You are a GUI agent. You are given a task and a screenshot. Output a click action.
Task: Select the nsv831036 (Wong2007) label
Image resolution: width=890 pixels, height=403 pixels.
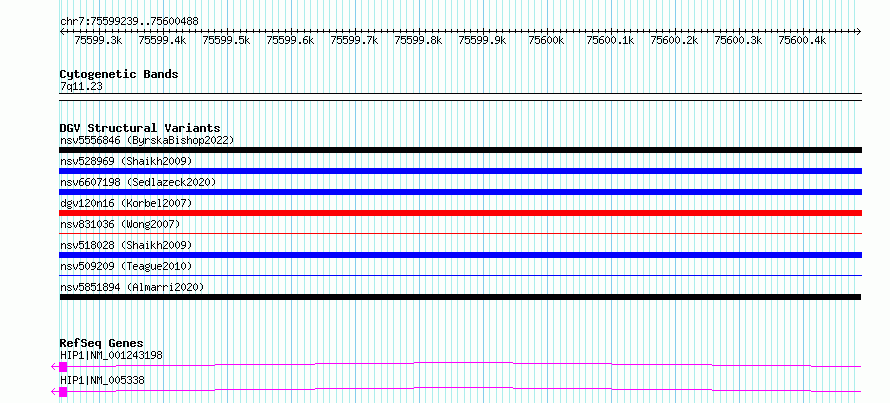120,224
